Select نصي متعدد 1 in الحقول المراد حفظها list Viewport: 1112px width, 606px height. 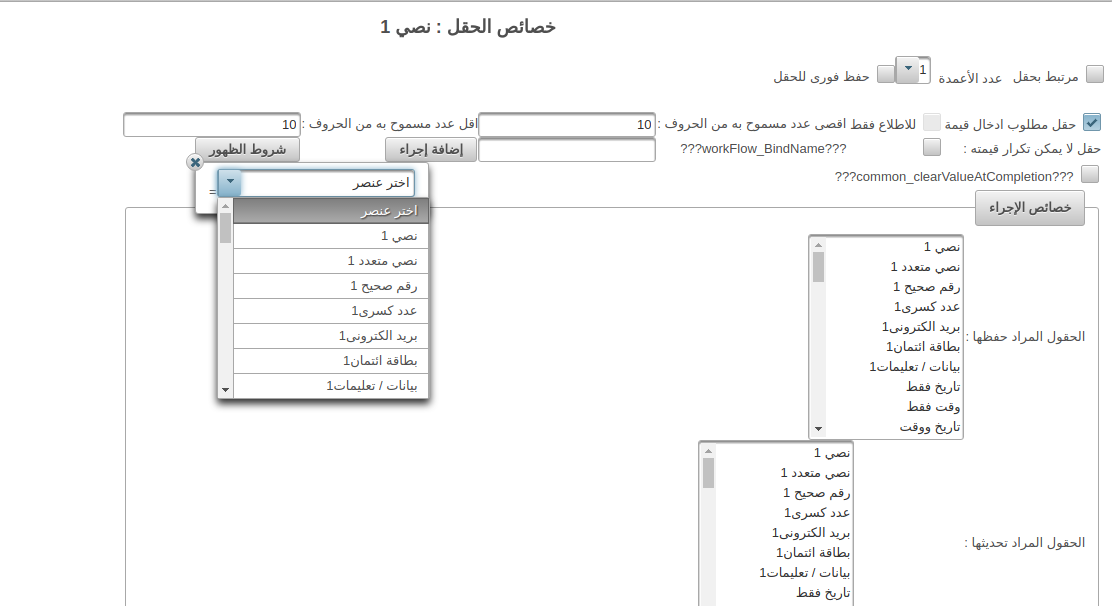pyautogui.click(x=894, y=266)
